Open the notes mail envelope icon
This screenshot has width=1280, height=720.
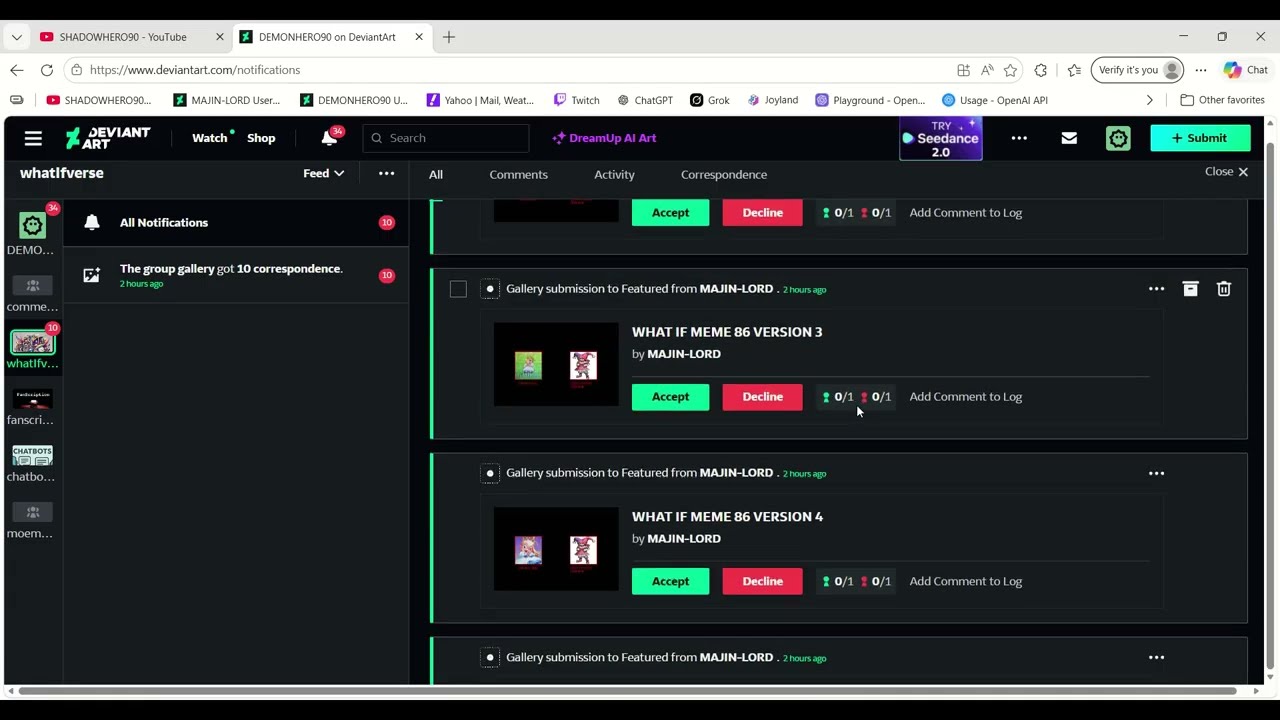[x=1069, y=138]
